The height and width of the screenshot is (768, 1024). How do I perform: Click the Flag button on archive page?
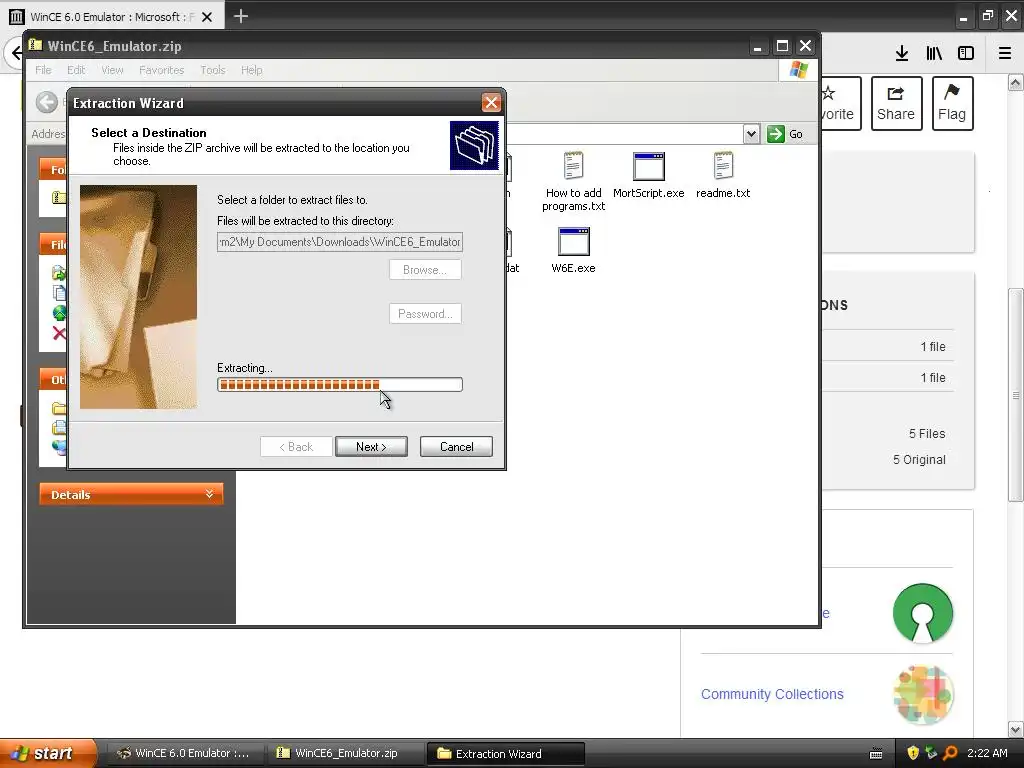[952, 103]
